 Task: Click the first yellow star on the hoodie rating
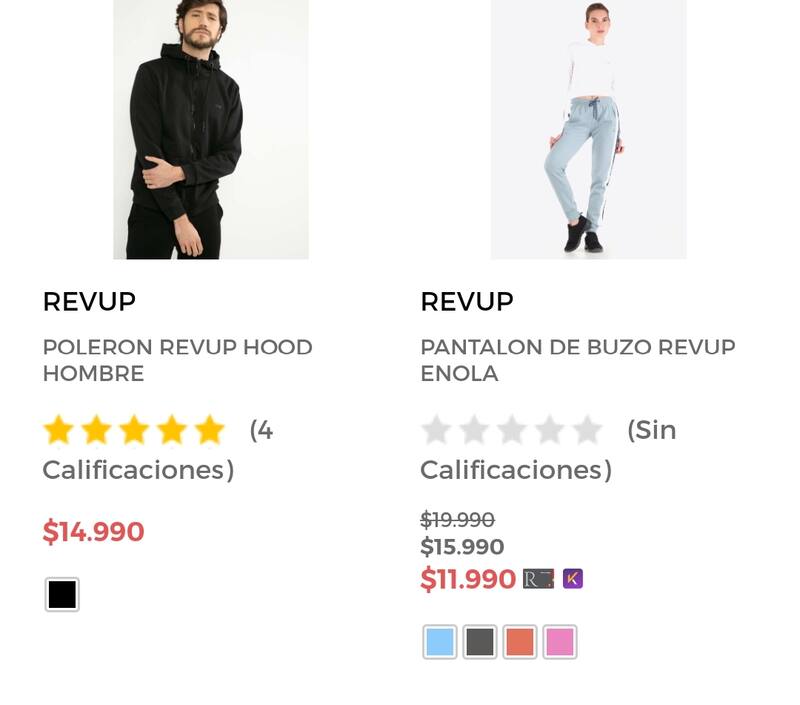coord(59,431)
